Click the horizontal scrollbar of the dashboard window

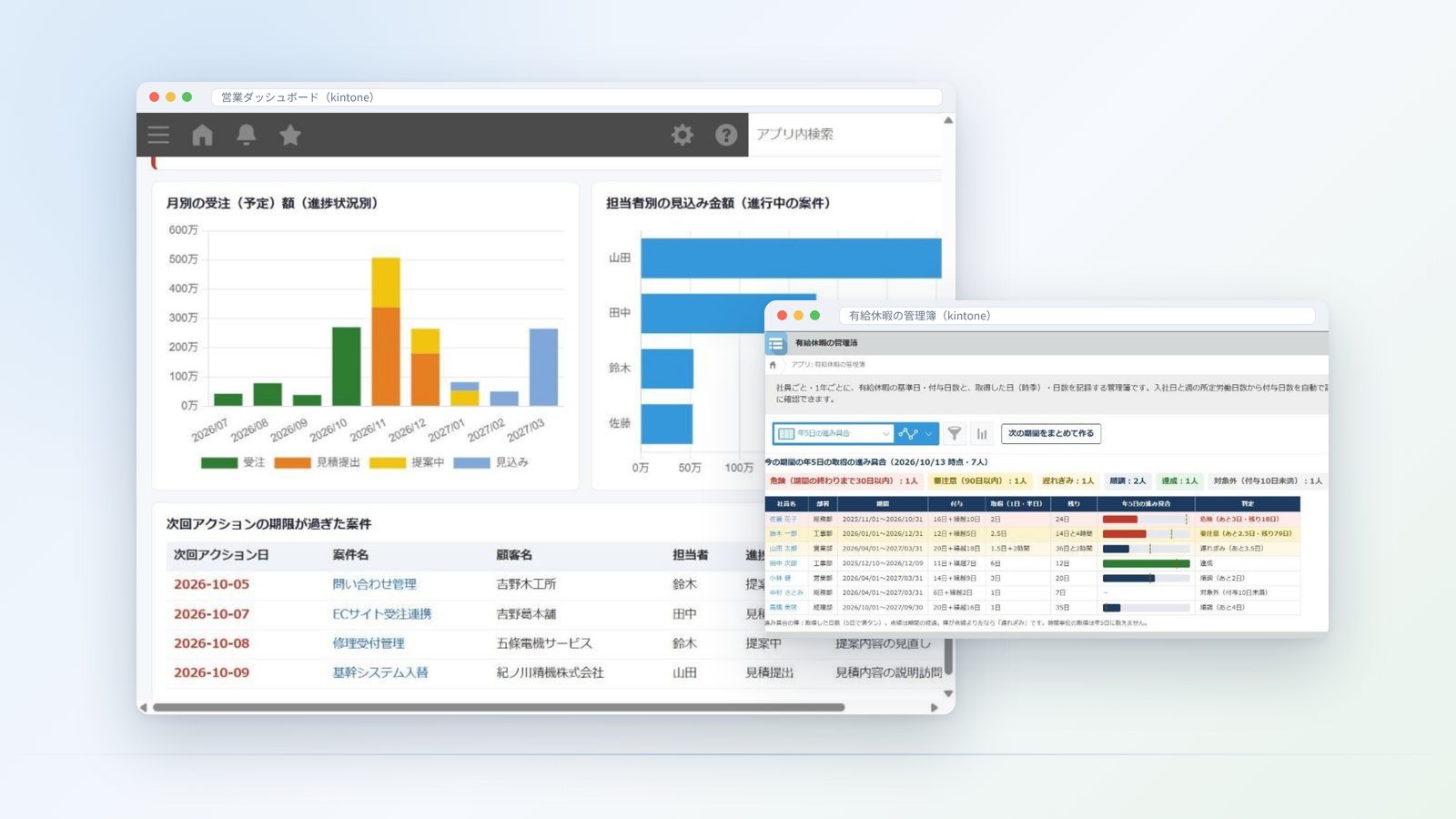click(499, 707)
